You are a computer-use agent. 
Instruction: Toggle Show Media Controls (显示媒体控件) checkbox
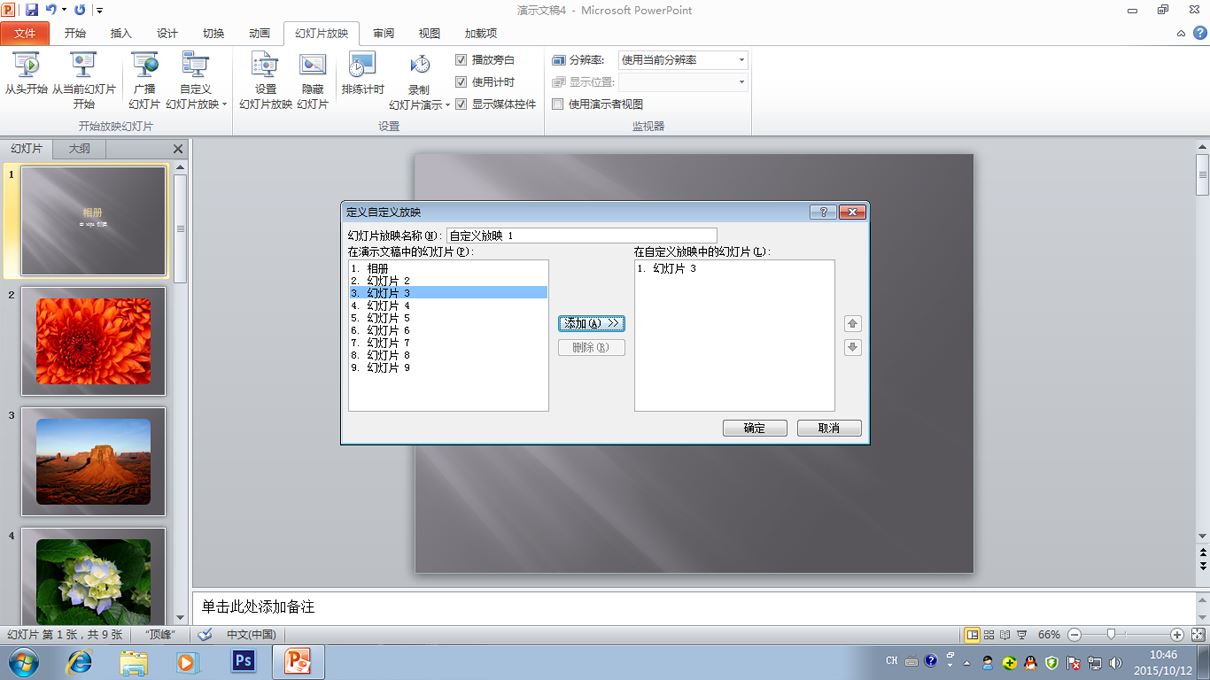(x=461, y=104)
